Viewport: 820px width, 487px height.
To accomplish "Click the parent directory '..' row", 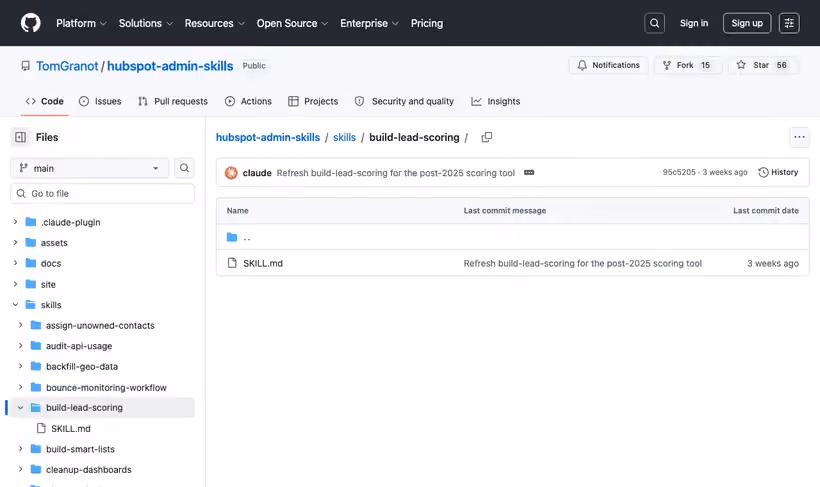I will [512, 237].
